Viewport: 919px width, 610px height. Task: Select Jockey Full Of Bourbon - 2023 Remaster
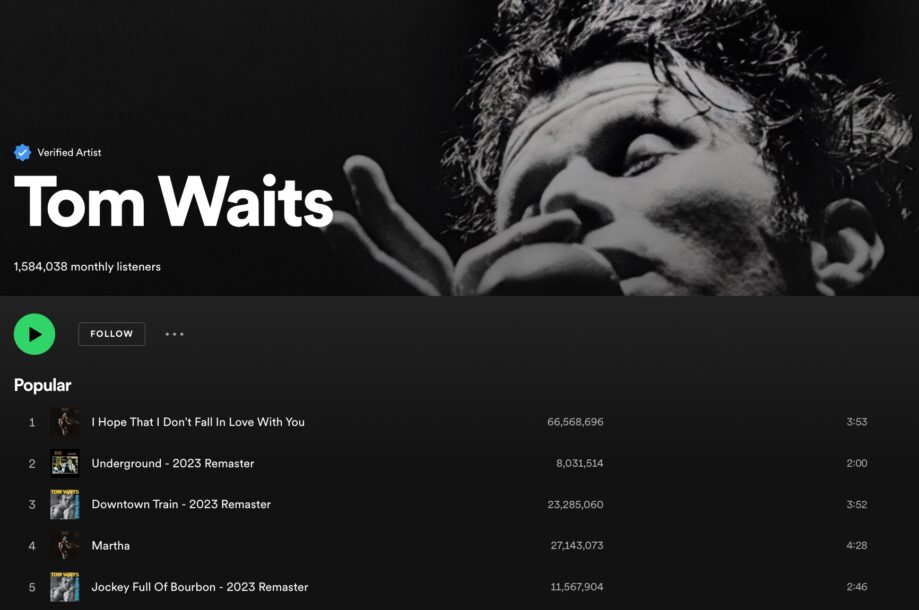200,587
